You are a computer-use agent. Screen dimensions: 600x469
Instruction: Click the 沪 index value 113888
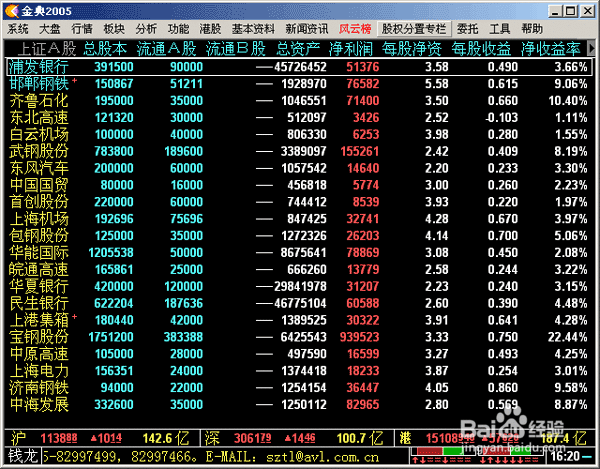click(59, 438)
